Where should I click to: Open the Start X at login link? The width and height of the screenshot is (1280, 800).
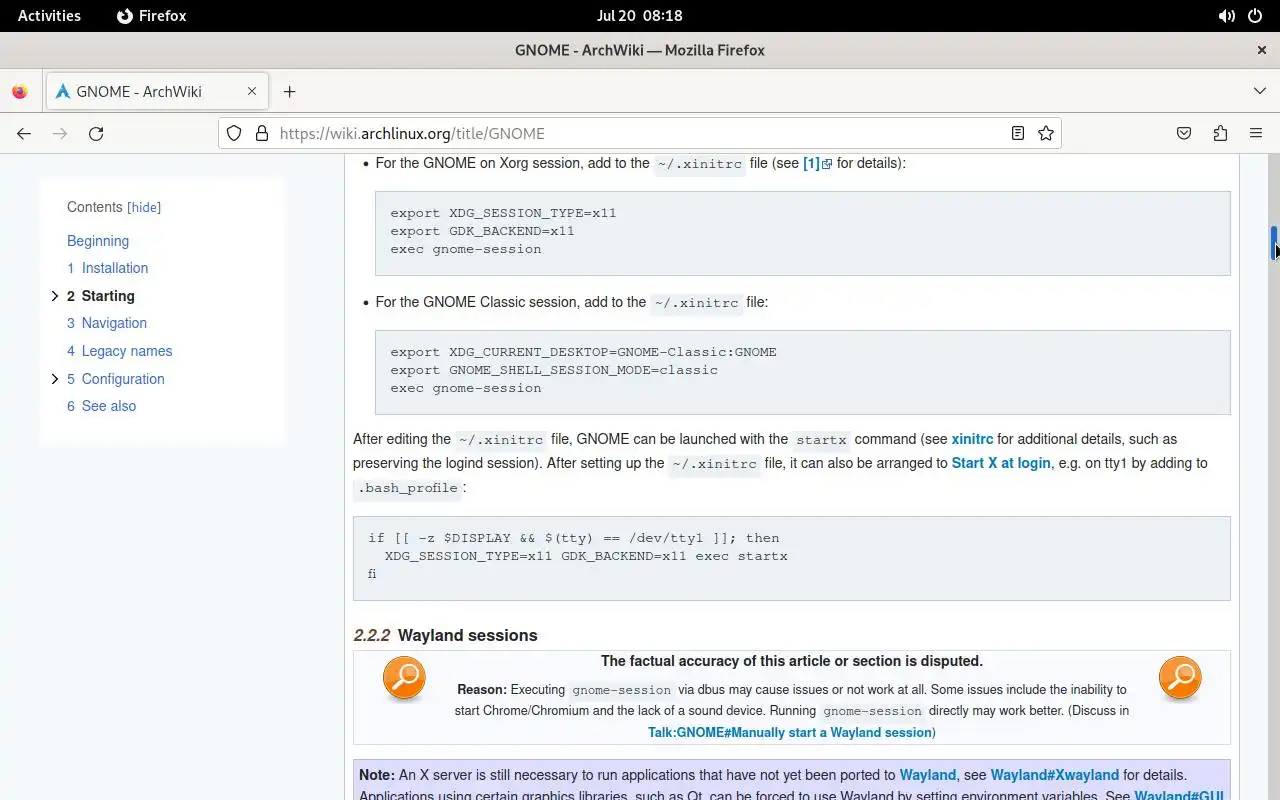(1001, 463)
